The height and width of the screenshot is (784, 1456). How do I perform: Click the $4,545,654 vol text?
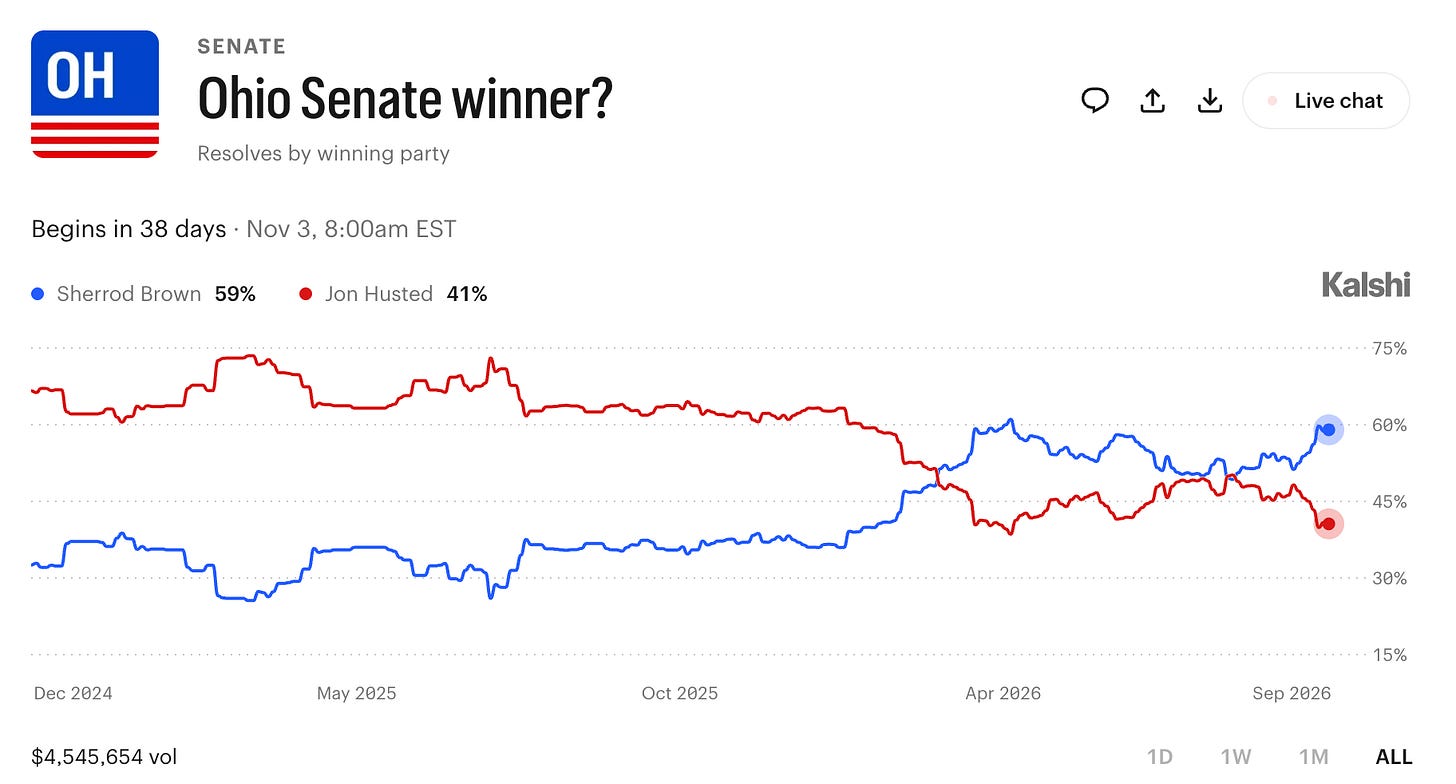point(104,757)
